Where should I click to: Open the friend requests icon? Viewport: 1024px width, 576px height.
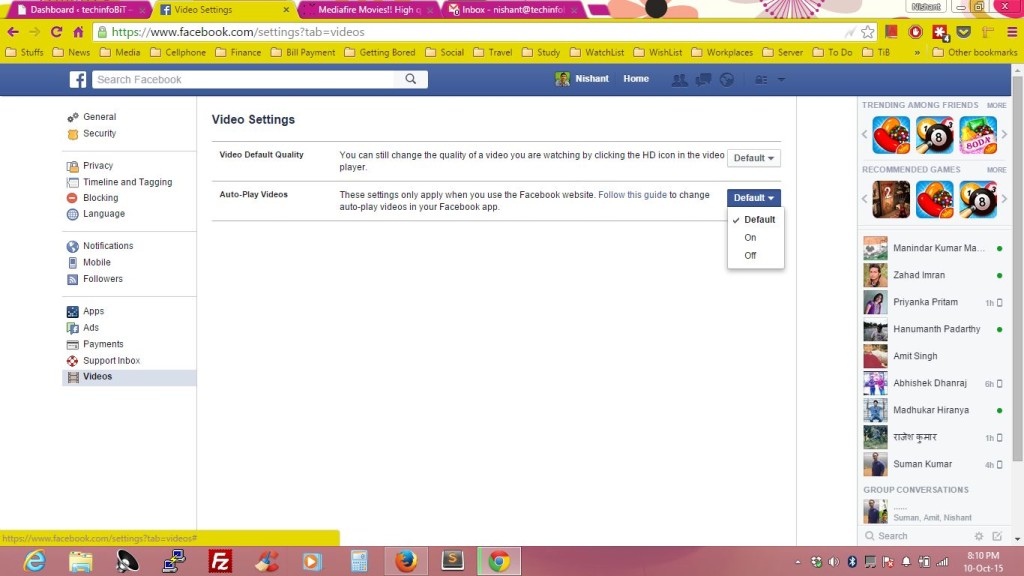[680, 80]
